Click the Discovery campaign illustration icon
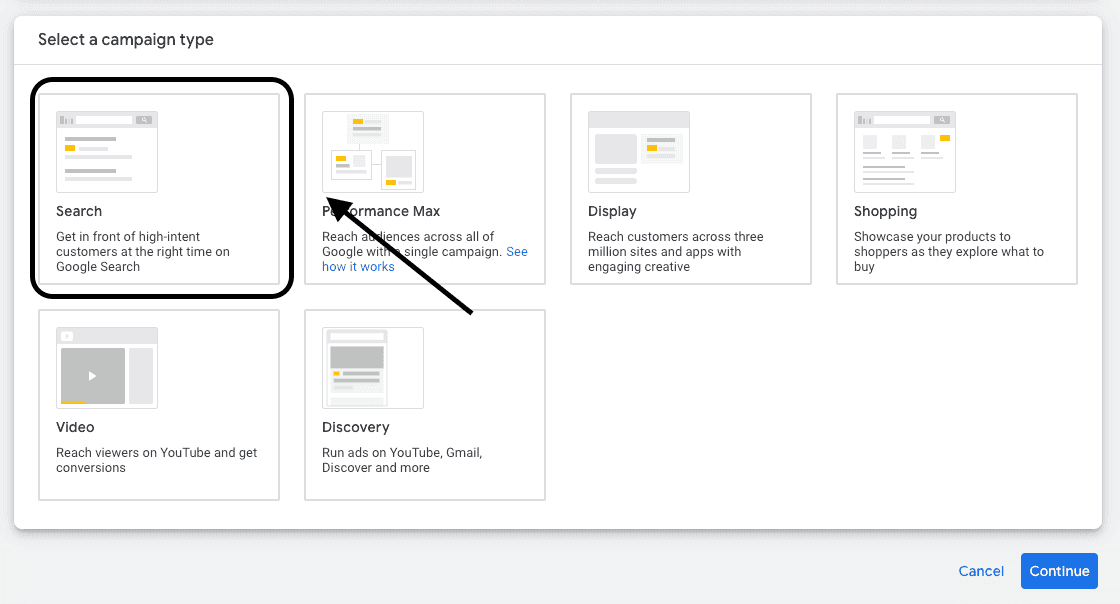 pos(372,367)
